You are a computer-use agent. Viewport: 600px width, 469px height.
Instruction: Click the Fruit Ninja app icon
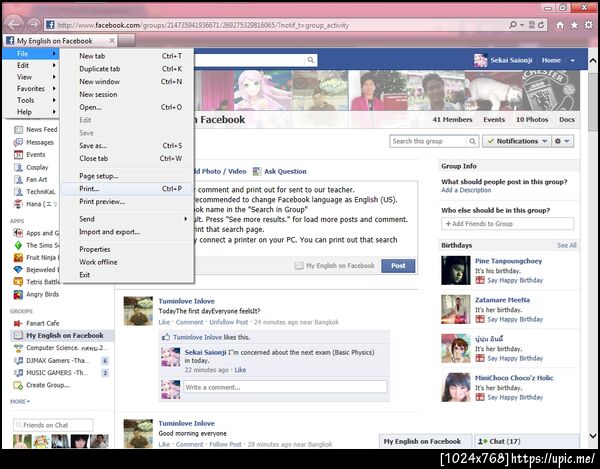pyautogui.click(x=18, y=257)
